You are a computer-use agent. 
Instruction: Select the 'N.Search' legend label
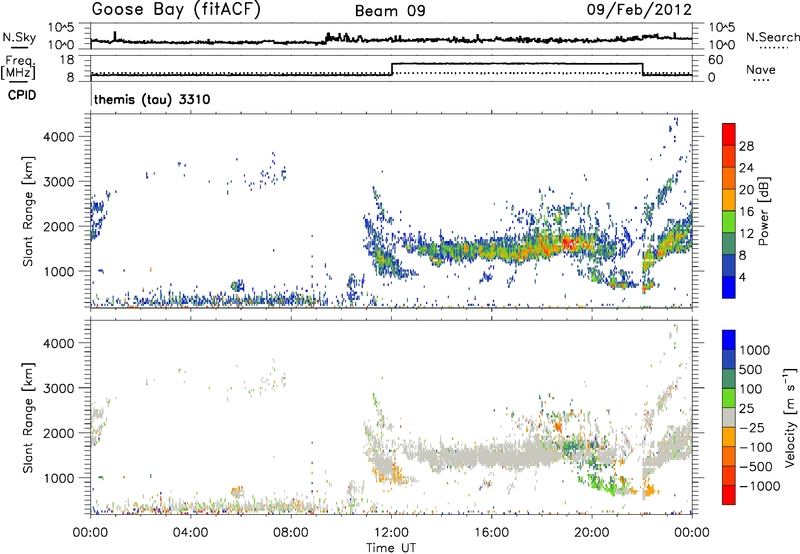772,37
